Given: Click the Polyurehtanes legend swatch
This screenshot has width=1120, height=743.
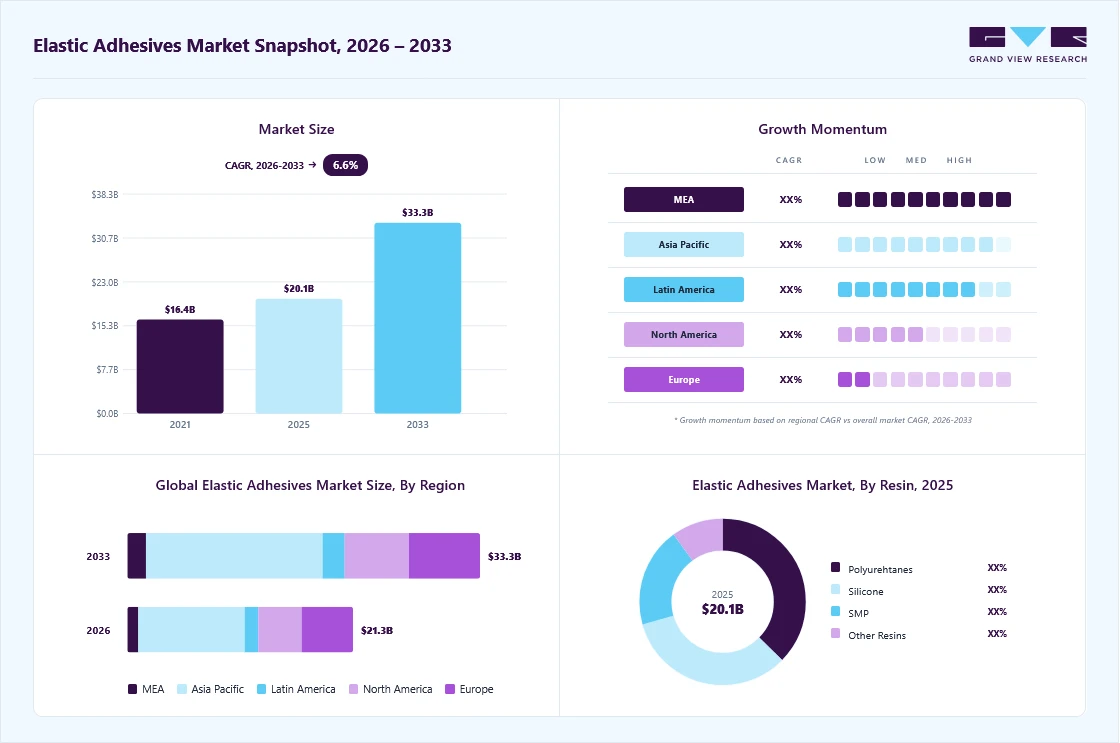Looking at the screenshot, I should point(835,567).
